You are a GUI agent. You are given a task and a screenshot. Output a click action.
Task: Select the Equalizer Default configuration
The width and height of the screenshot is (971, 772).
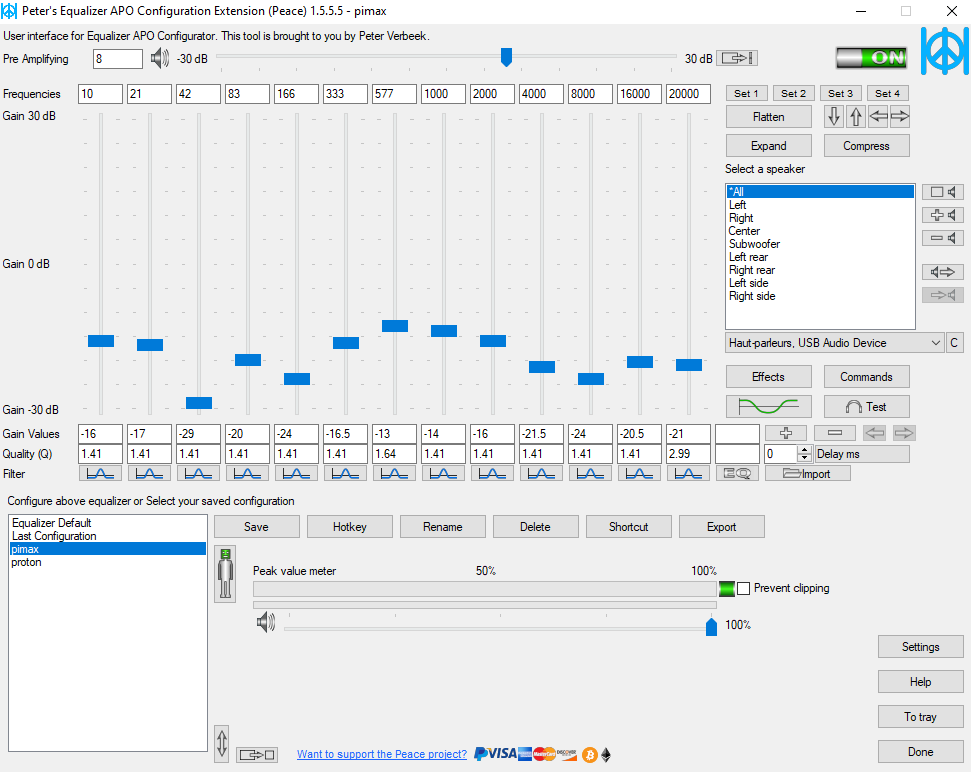pyautogui.click(x=108, y=523)
